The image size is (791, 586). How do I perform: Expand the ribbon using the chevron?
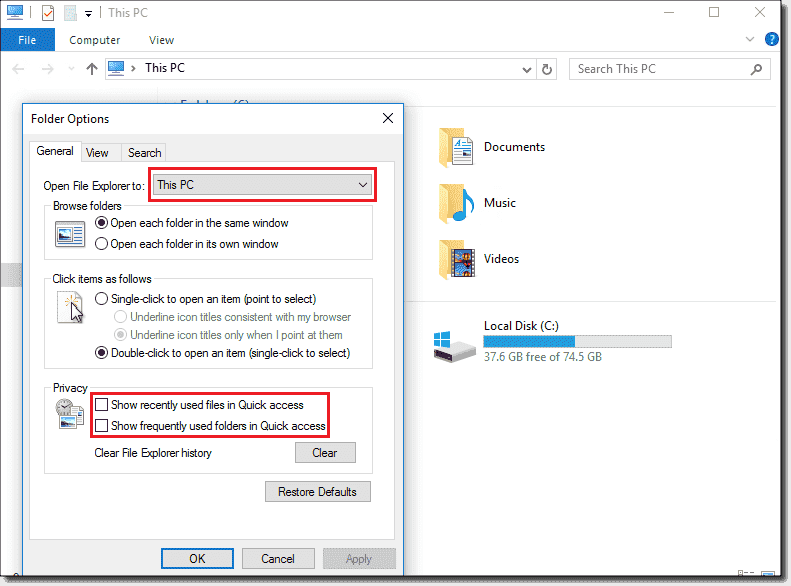pos(750,39)
